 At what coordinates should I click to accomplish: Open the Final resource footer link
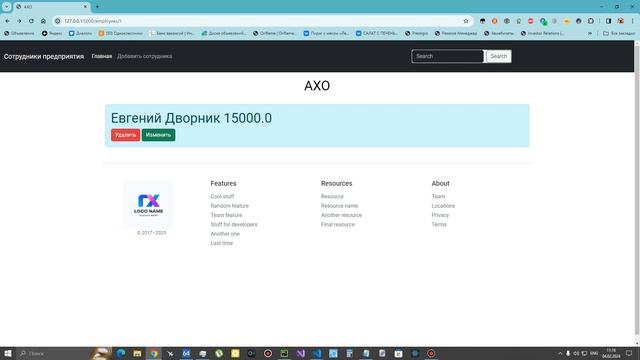coord(338,224)
